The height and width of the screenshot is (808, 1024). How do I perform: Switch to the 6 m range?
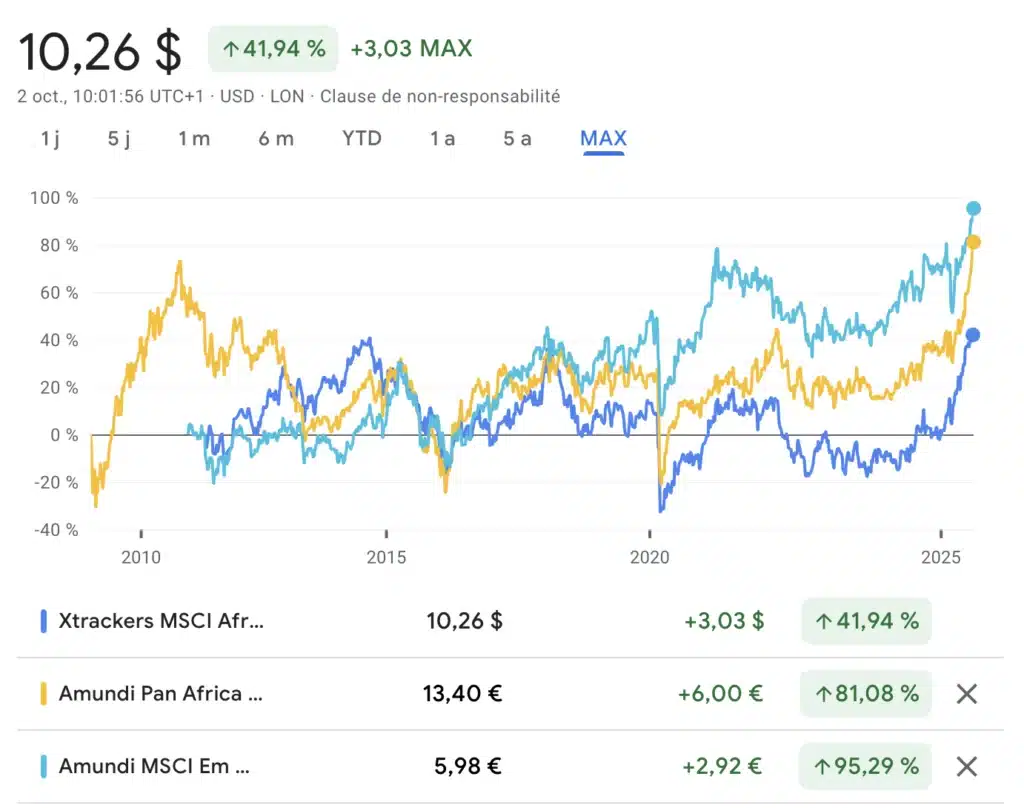coord(276,138)
